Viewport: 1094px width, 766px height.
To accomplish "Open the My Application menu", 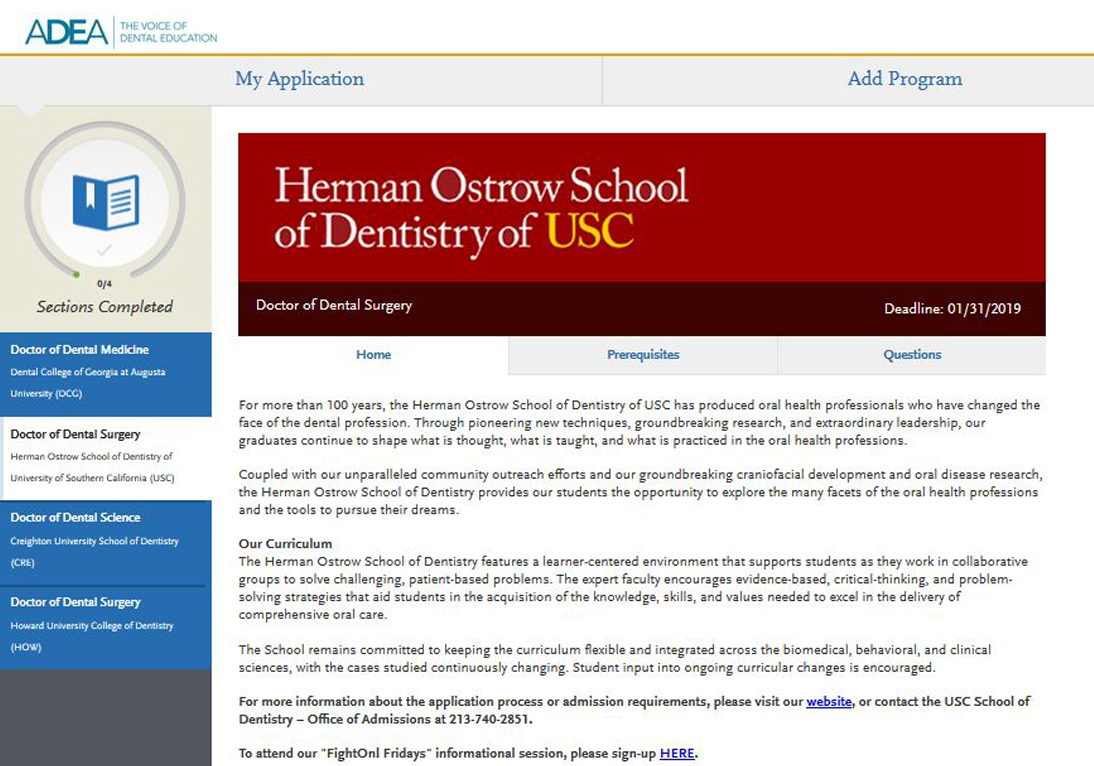I will pos(299,79).
